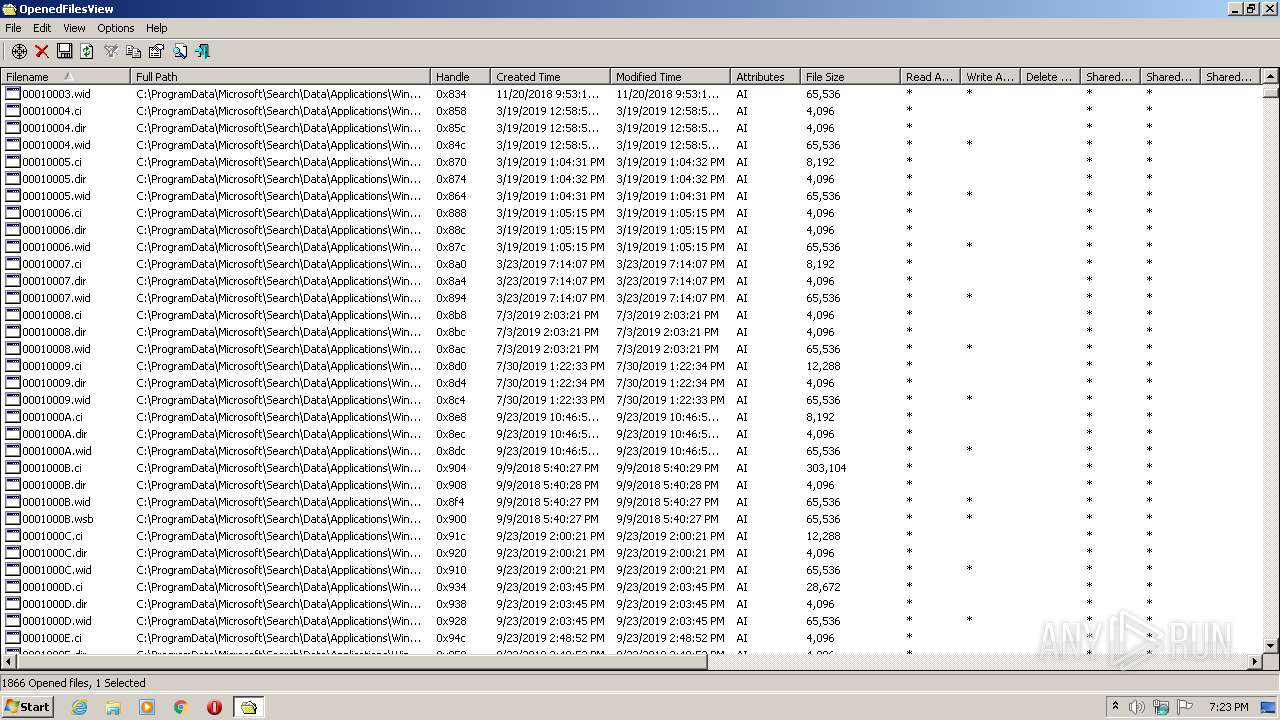1280x720 pixels.
Task: Select the 0001000A.dir file row
Action: [630, 434]
